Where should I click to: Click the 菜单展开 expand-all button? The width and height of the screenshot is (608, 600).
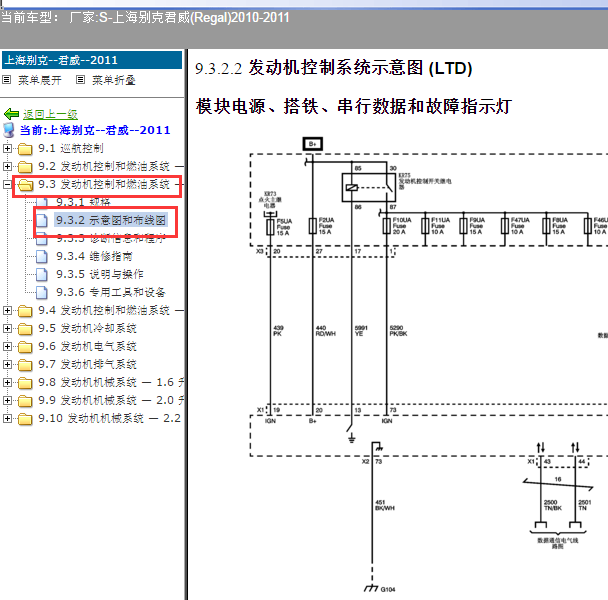[x=40, y=80]
